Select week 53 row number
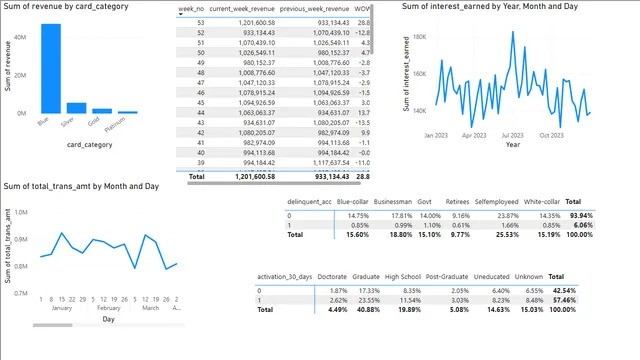 tap(200, 23)
